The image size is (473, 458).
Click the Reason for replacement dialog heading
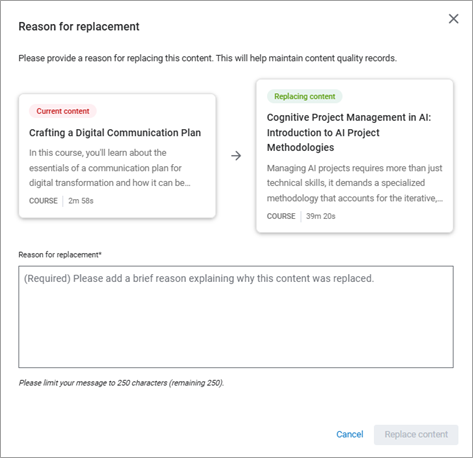point(79,26)
